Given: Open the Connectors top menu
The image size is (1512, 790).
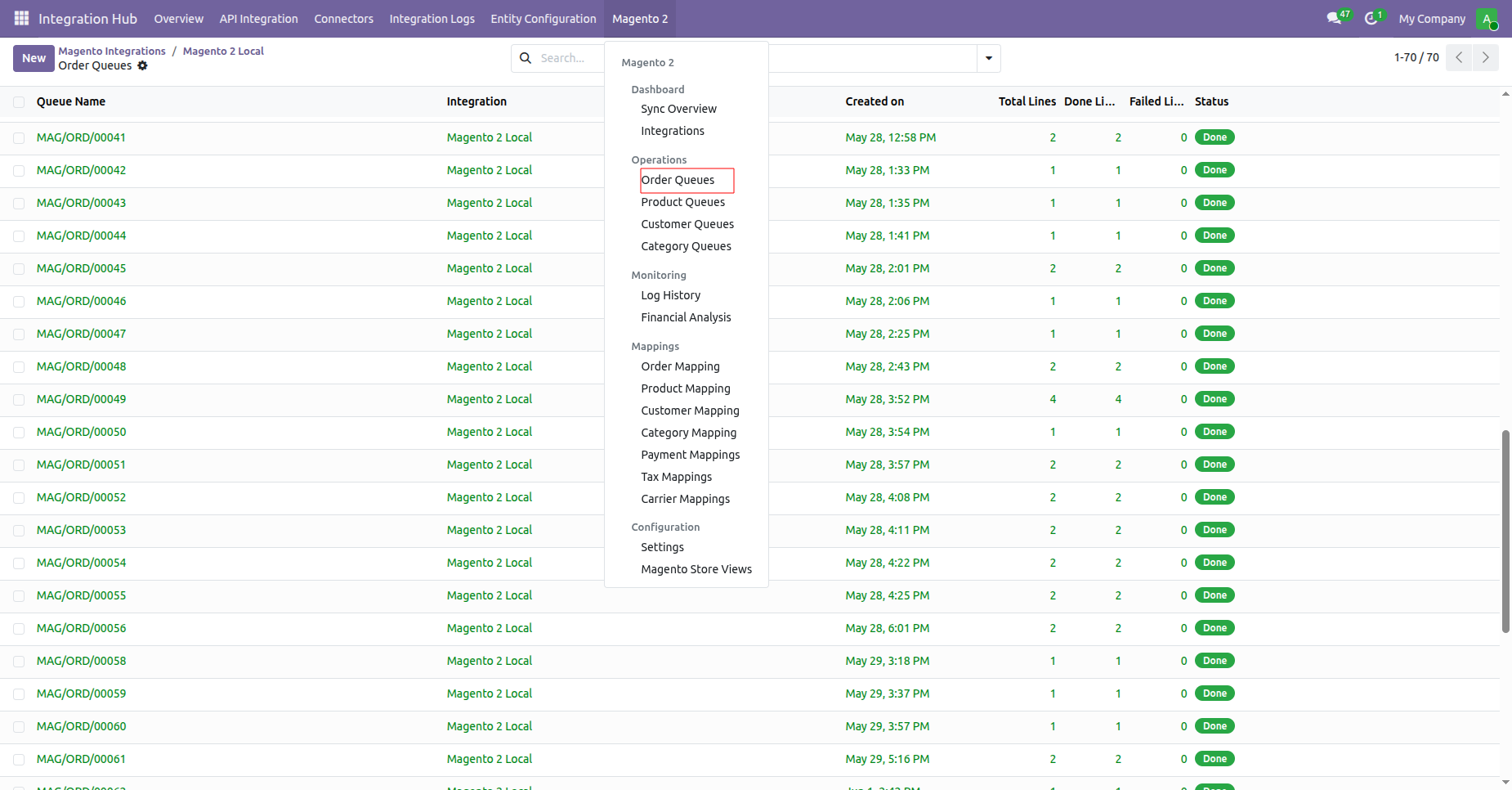Looking at the screenshot, I should tap(343, 18).
